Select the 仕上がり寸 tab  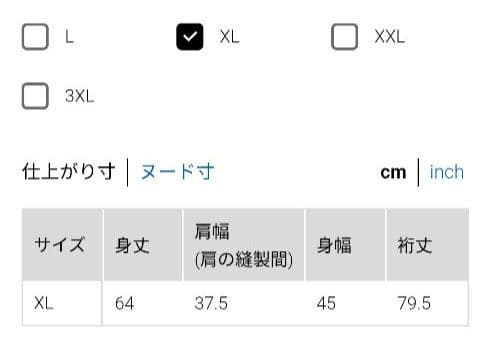coord(69,172)
